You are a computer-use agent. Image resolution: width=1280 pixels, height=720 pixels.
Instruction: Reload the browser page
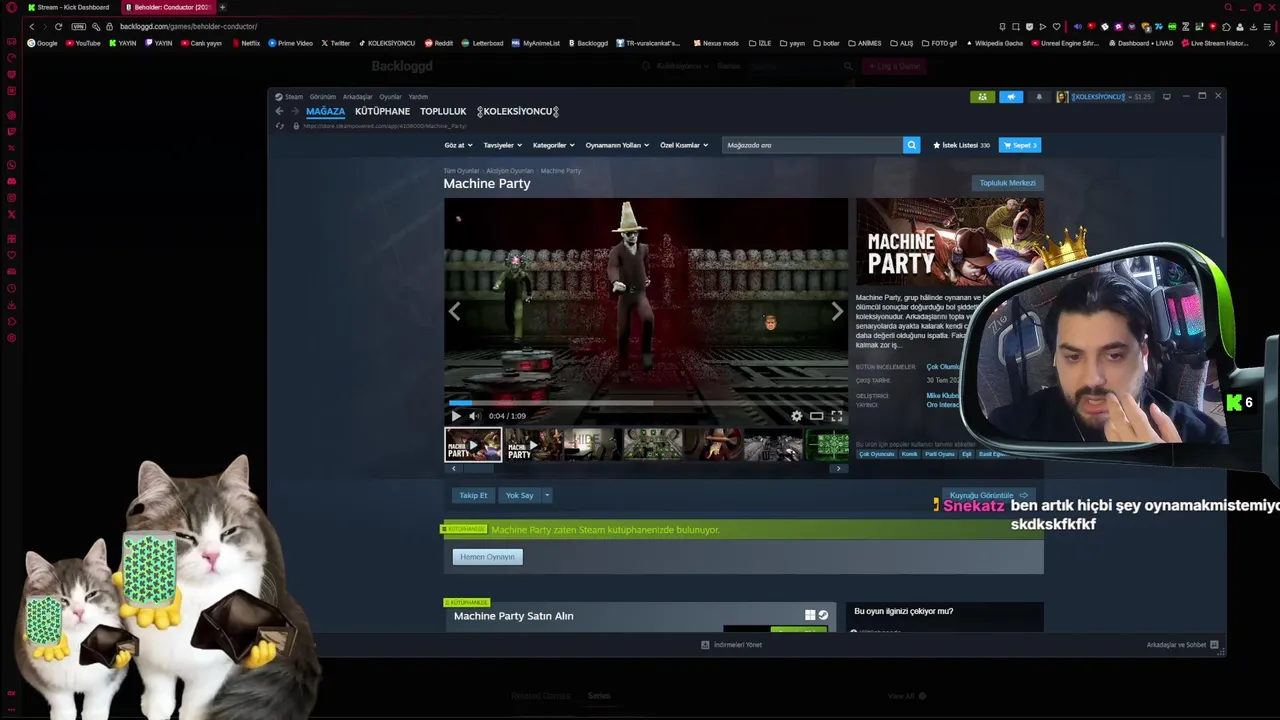pyautogui.click(x=58, y=26)
